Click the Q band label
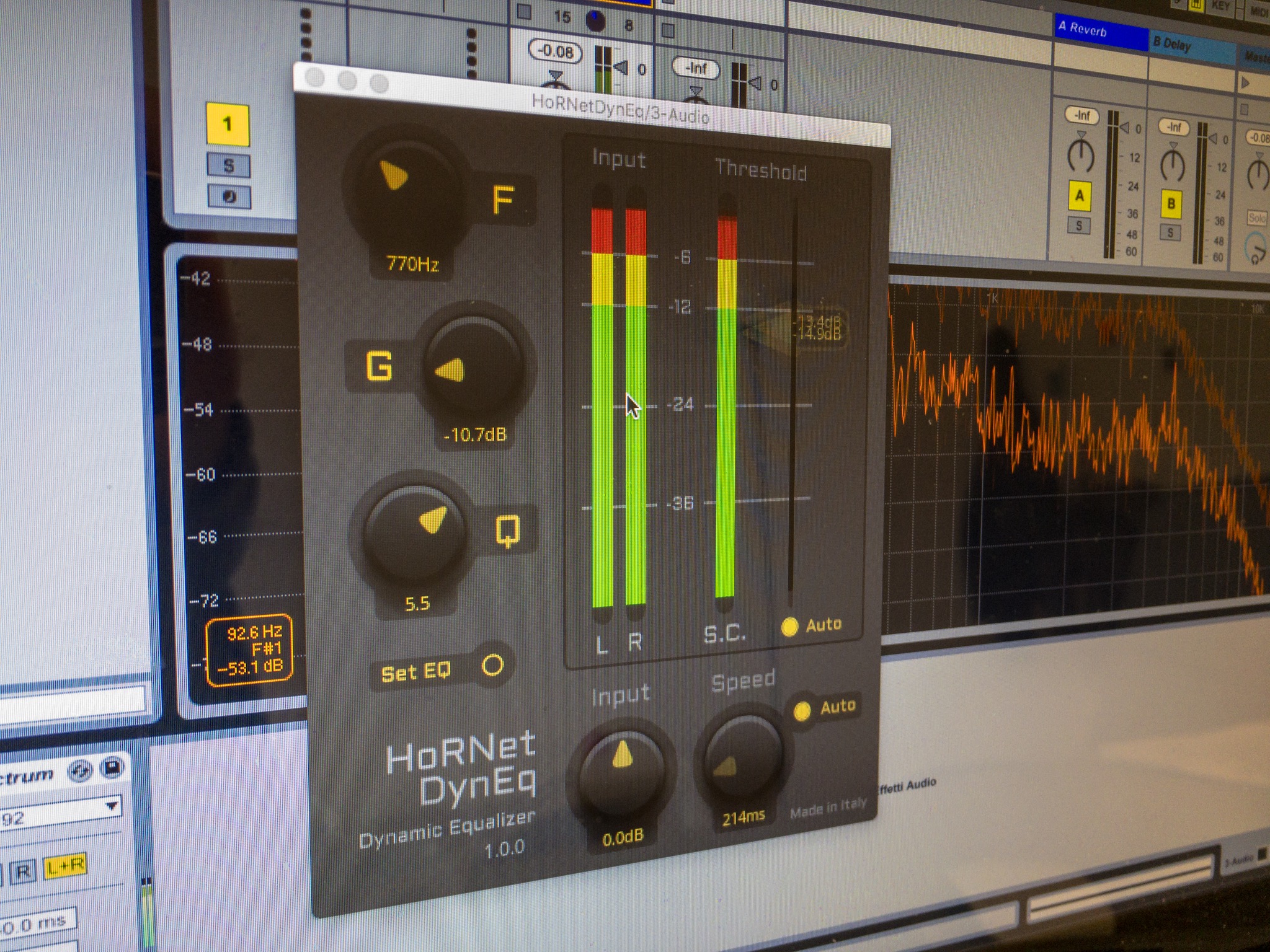The width and height of the screenshot is (1270, 952). point(507,531)
